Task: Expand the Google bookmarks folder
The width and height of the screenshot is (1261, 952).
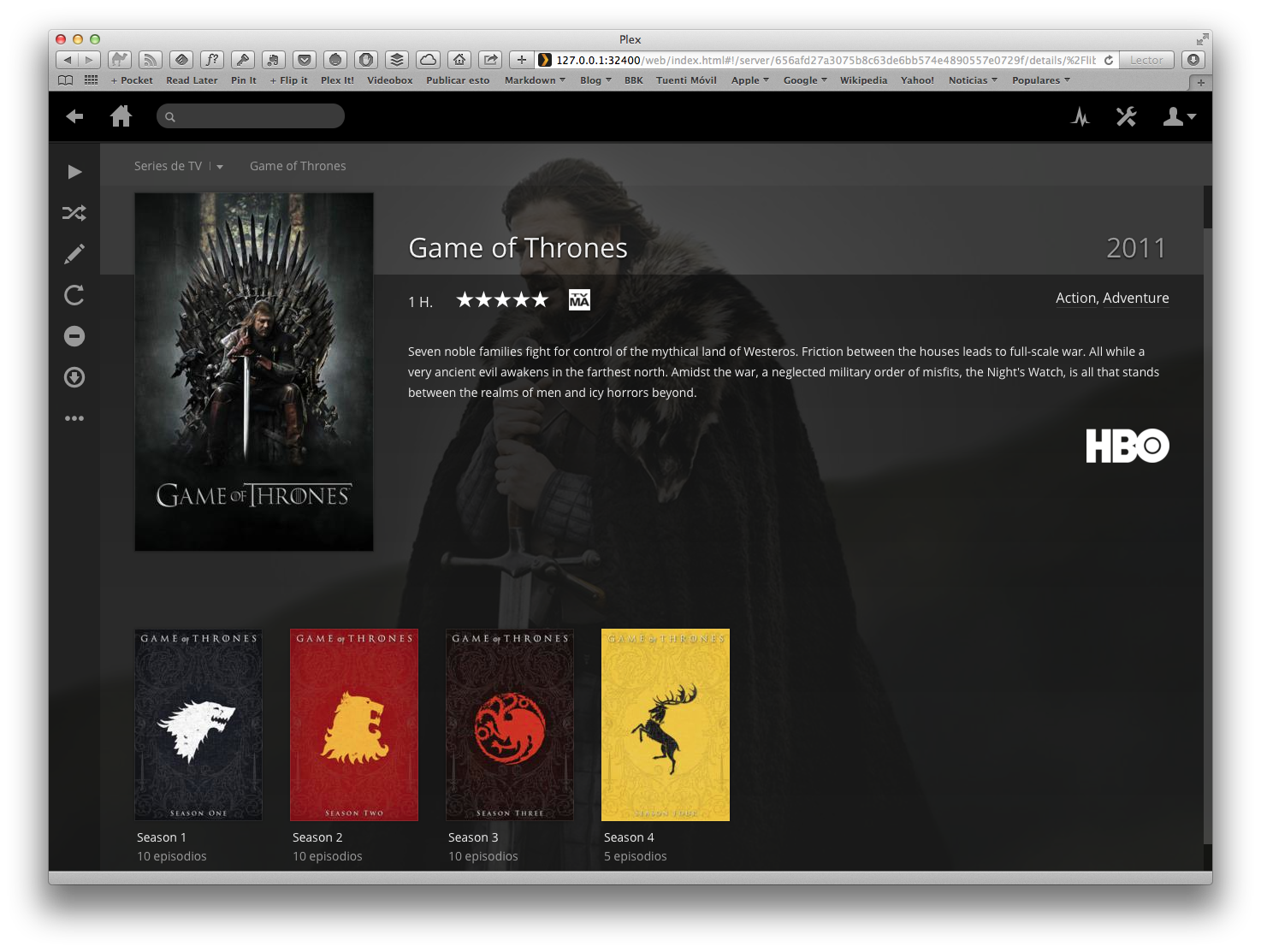Action: pos(805,80)
